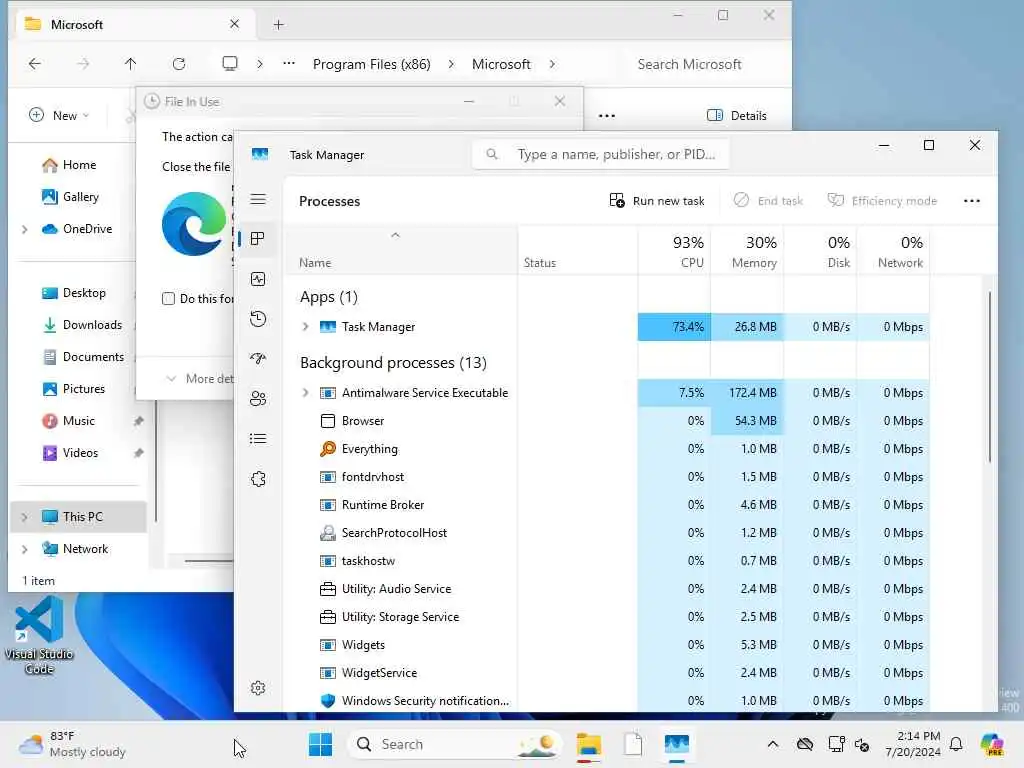Expand the This PC tree node

click(x=25, y=517)
